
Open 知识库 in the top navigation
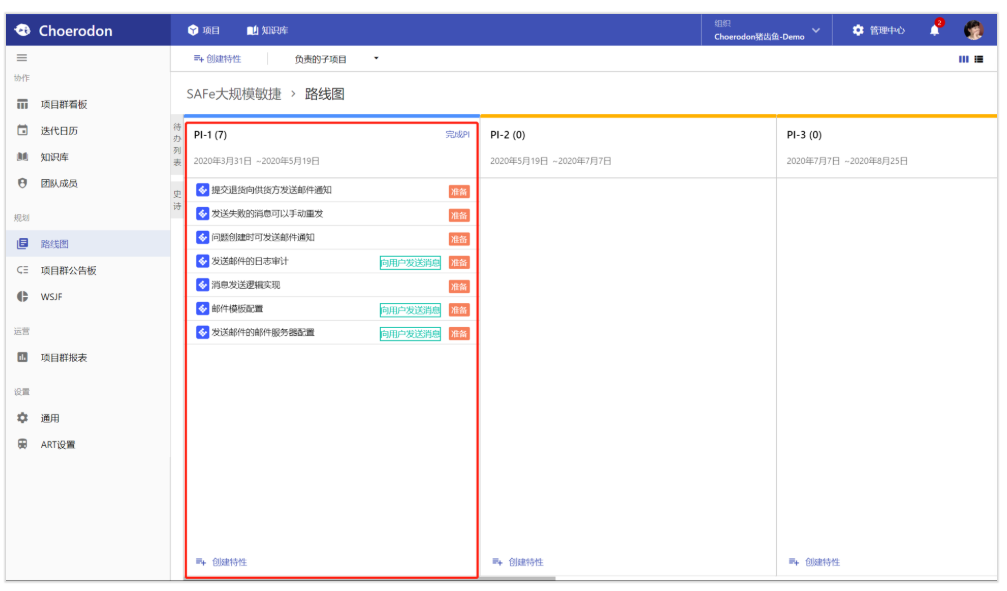(267, 31)
